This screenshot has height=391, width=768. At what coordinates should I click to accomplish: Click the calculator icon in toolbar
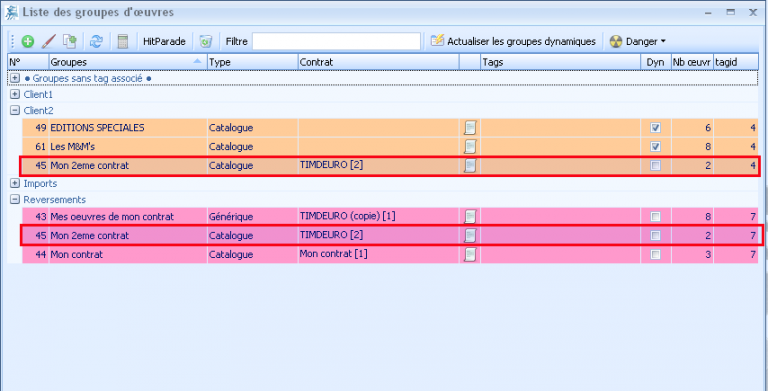click(x=123, y=42)
